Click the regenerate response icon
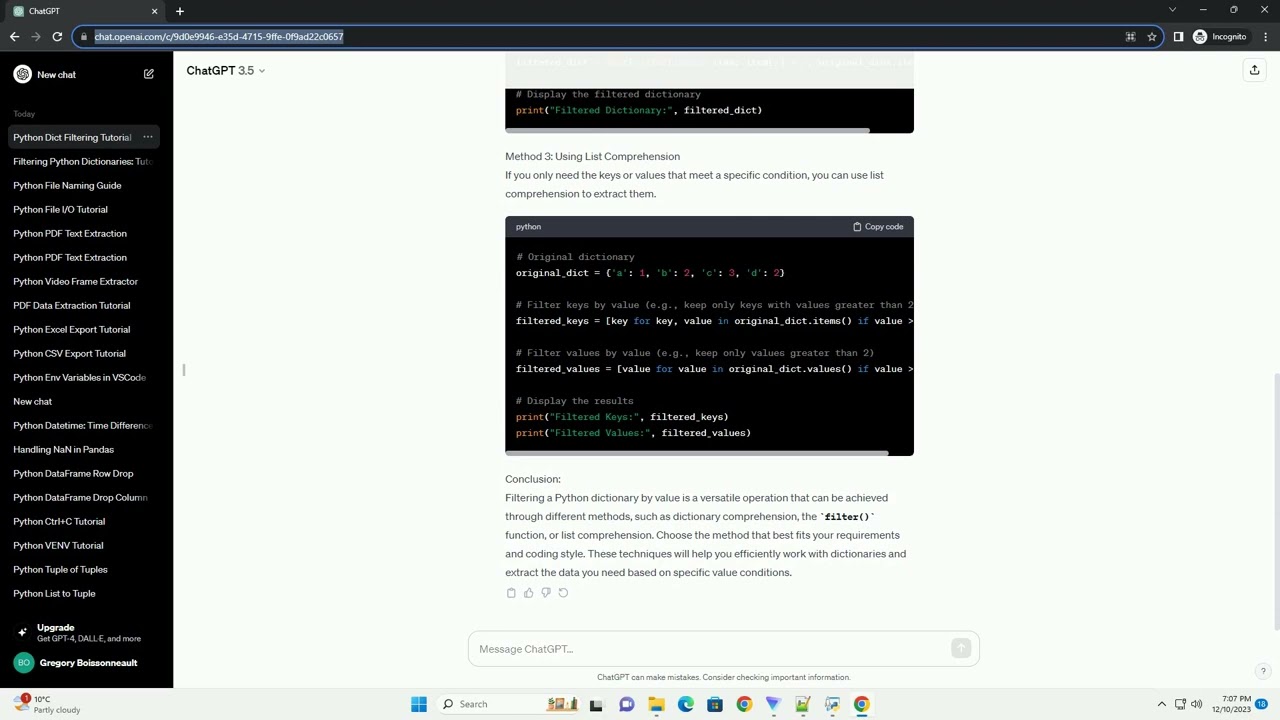The height and width of the screenshot is (720, 1280). click(563, 593)
